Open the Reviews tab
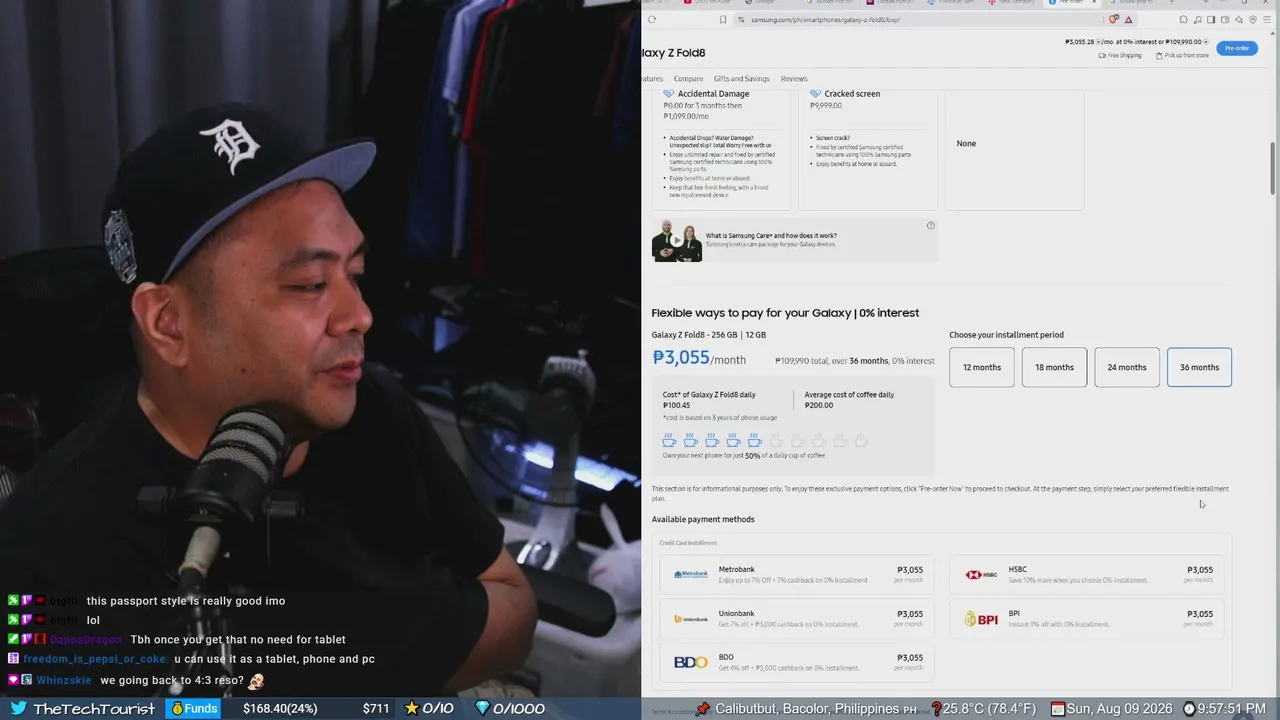The width and height of the screenshot is (1280, 720). 794,79
